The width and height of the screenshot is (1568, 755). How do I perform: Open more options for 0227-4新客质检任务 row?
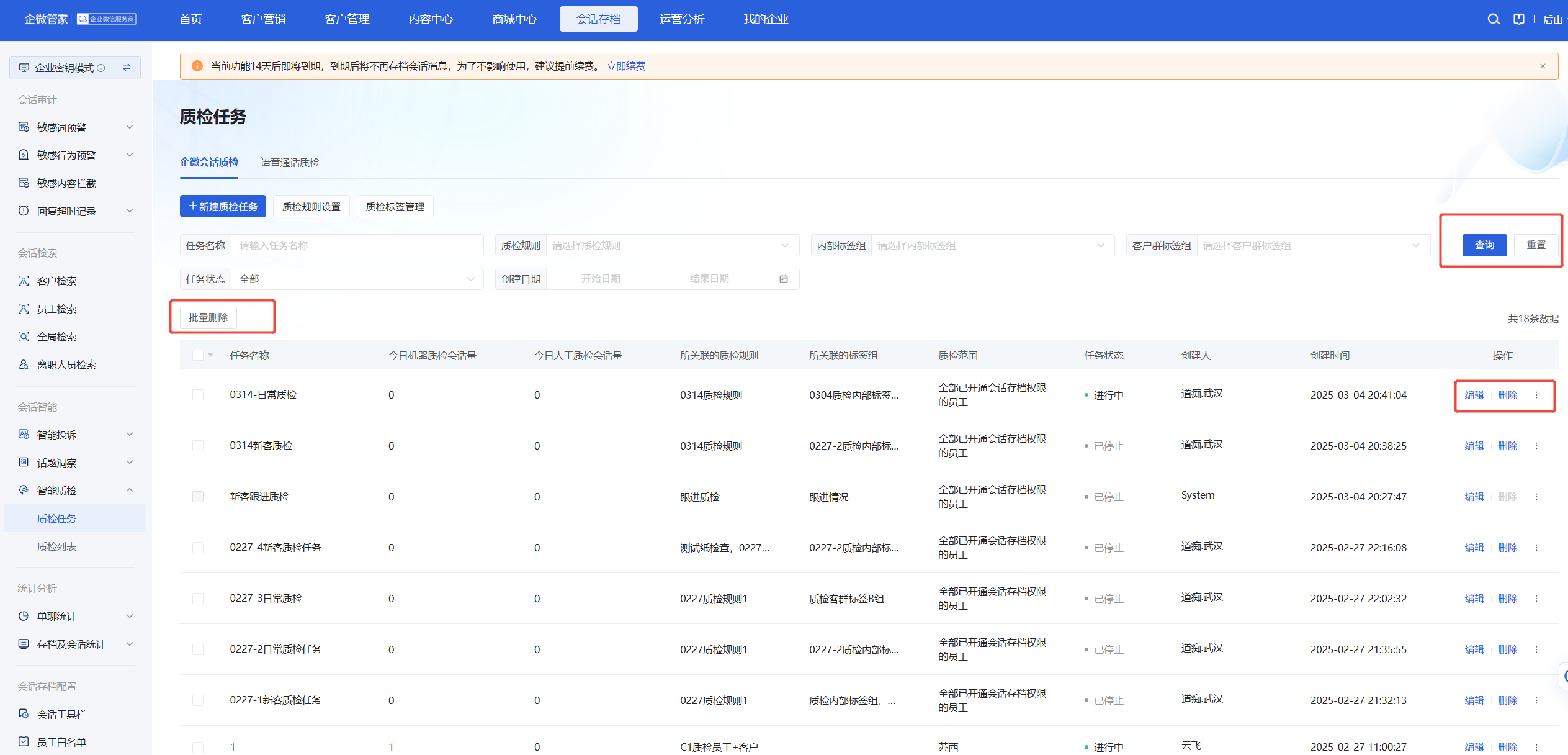tap(1536, 548)
